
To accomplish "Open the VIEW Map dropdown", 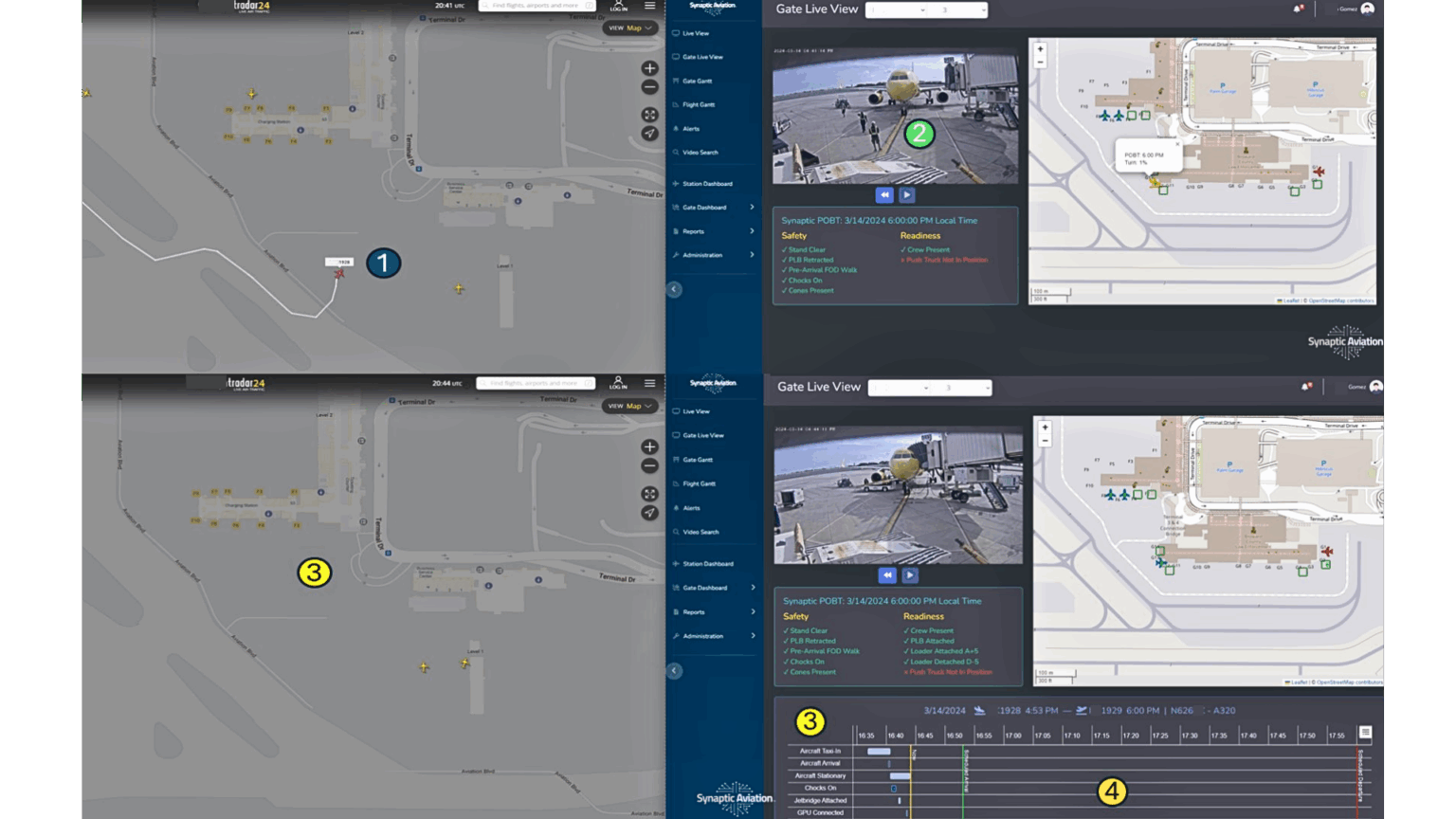I will tap(629, 27).
